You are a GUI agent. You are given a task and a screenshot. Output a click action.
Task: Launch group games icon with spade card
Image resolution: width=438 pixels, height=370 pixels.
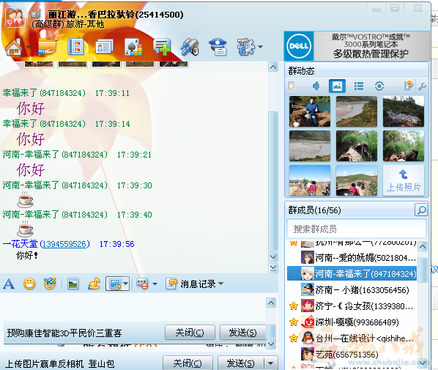133,47
